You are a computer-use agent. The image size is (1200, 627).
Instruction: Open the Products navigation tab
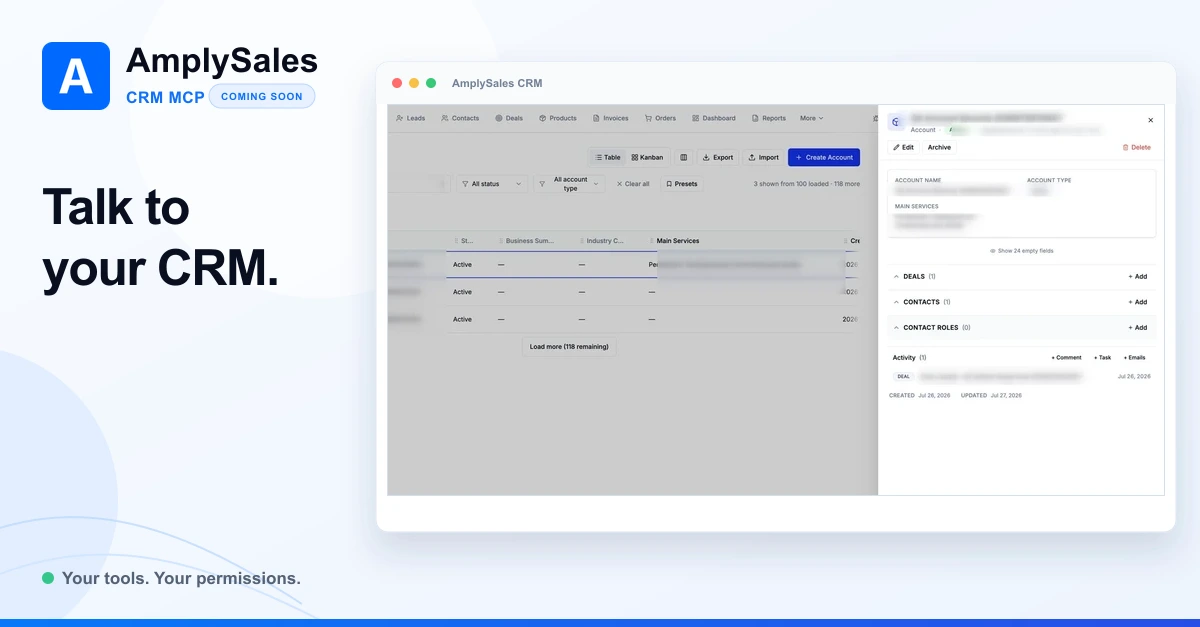coord(558,118)
